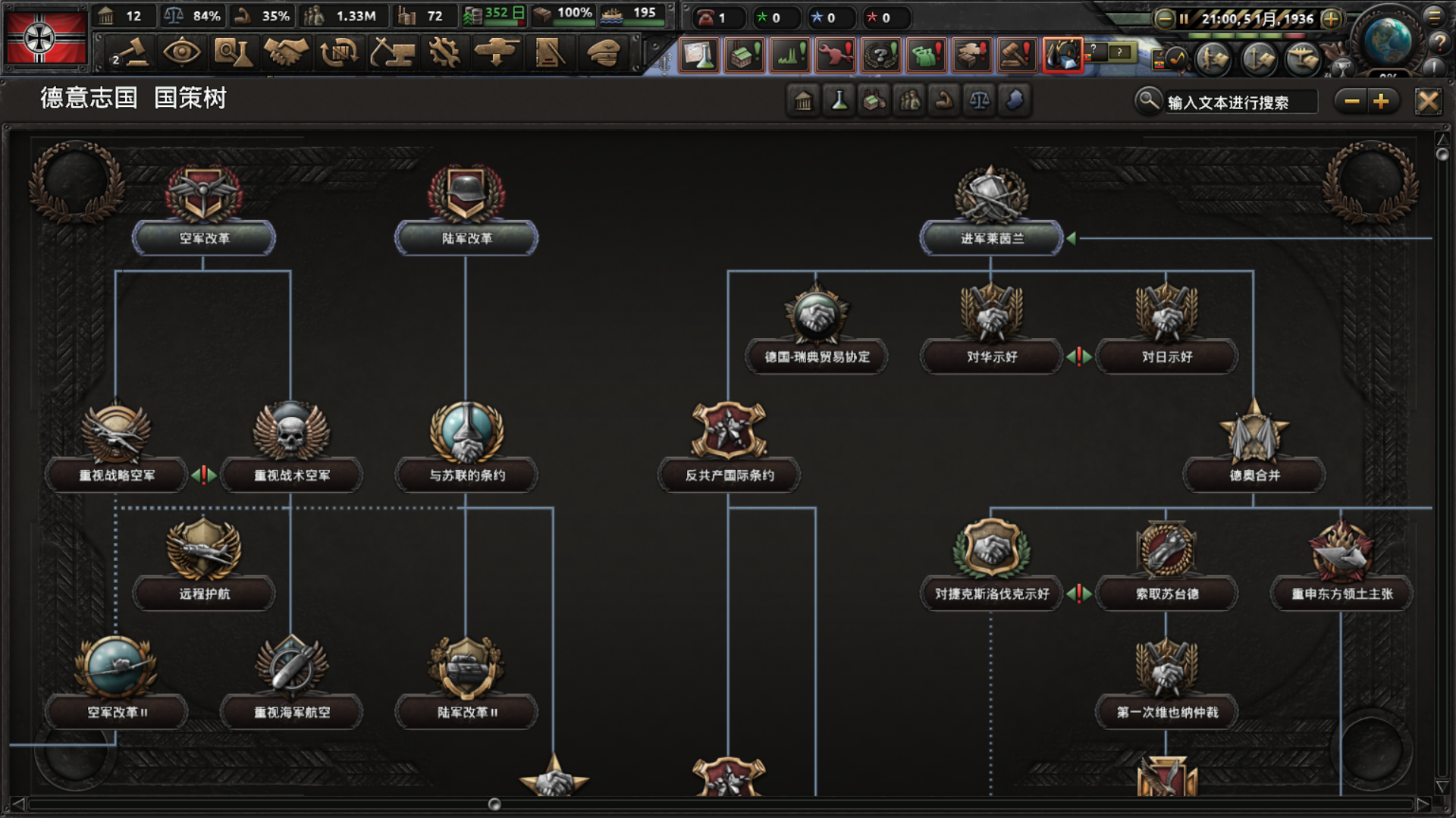Increase game speed with the plus button
The image size is (1456, 818).
coord(1330,19)
